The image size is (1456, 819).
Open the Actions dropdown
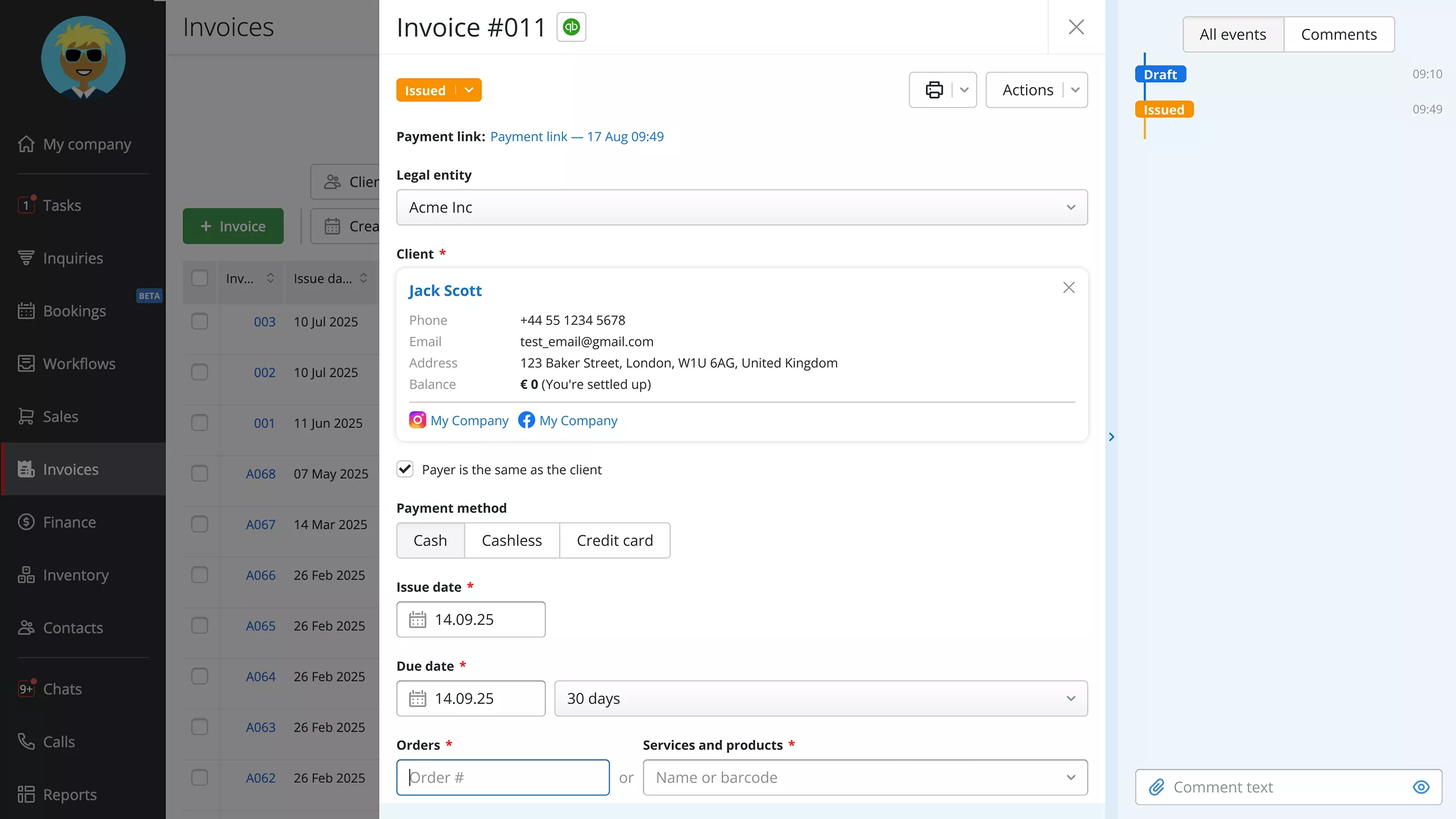[x=1028, y=89]
